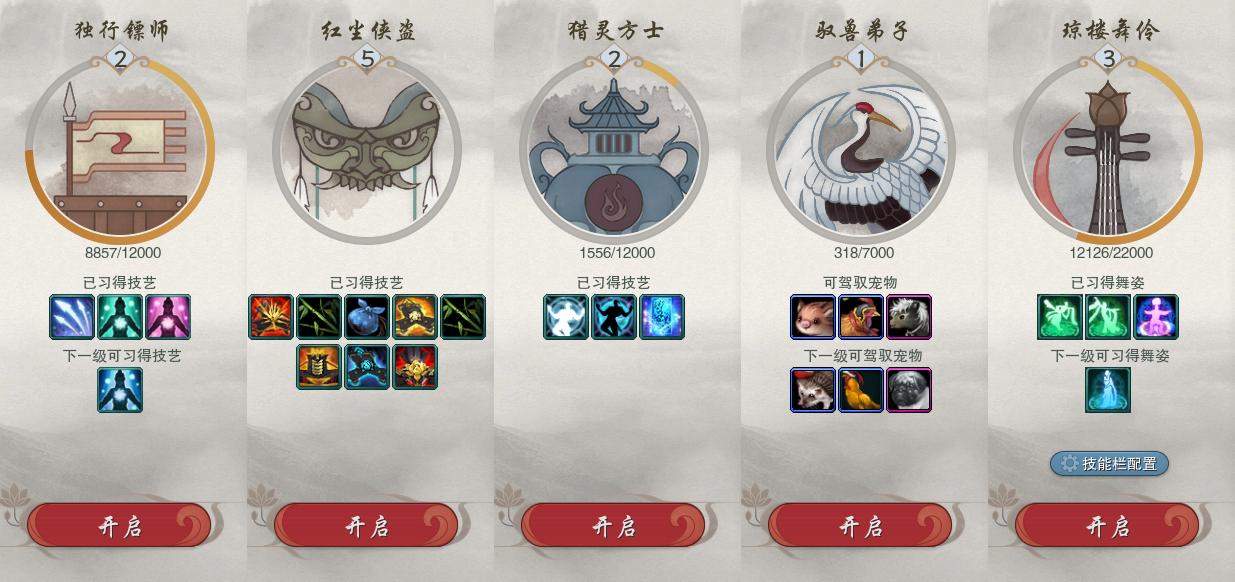Click next-level skill icon under 独行镖师
Viewport: 1235px width, 582px height.
coord(120,390)
